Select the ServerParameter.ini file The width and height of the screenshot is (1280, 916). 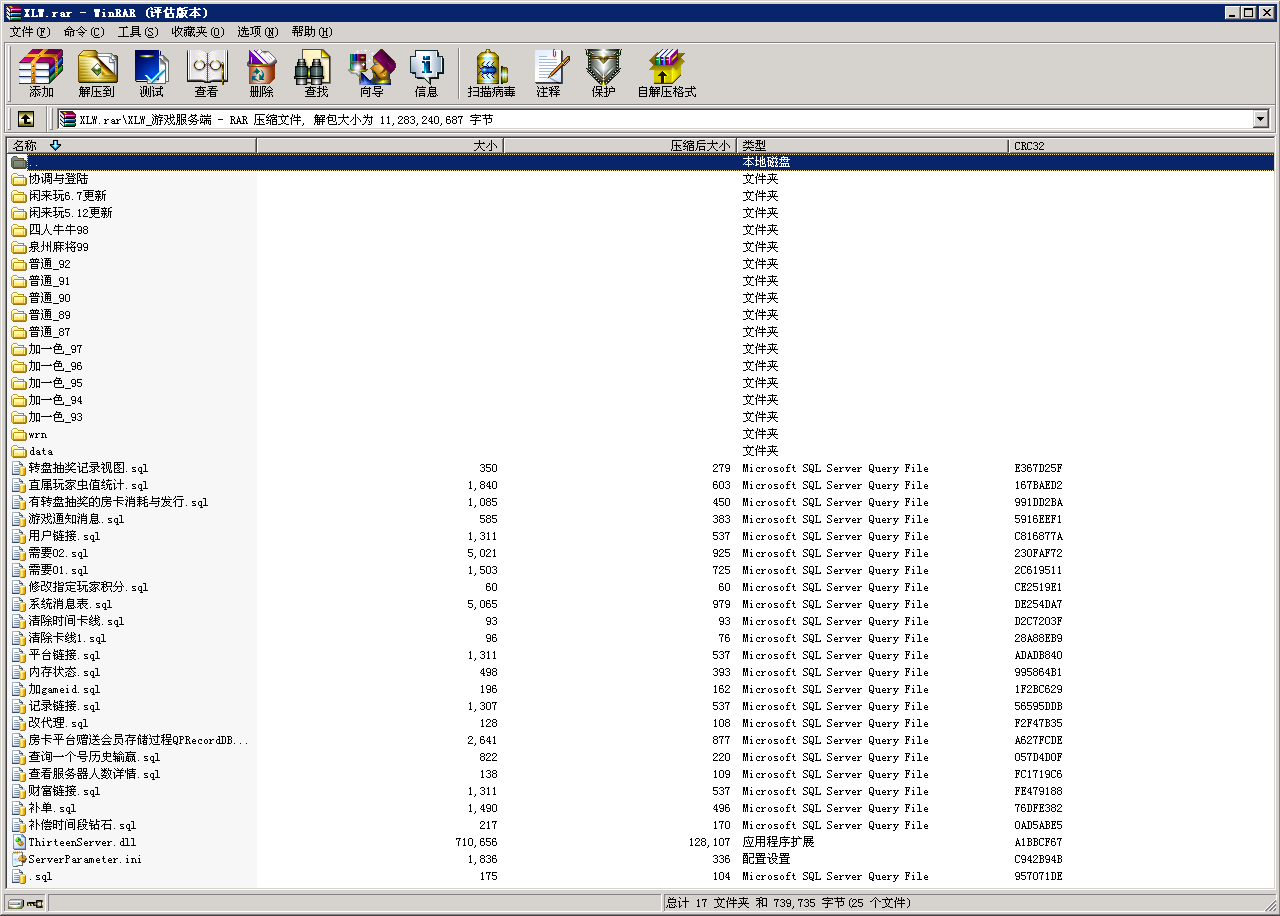click(x=85, y=859)
